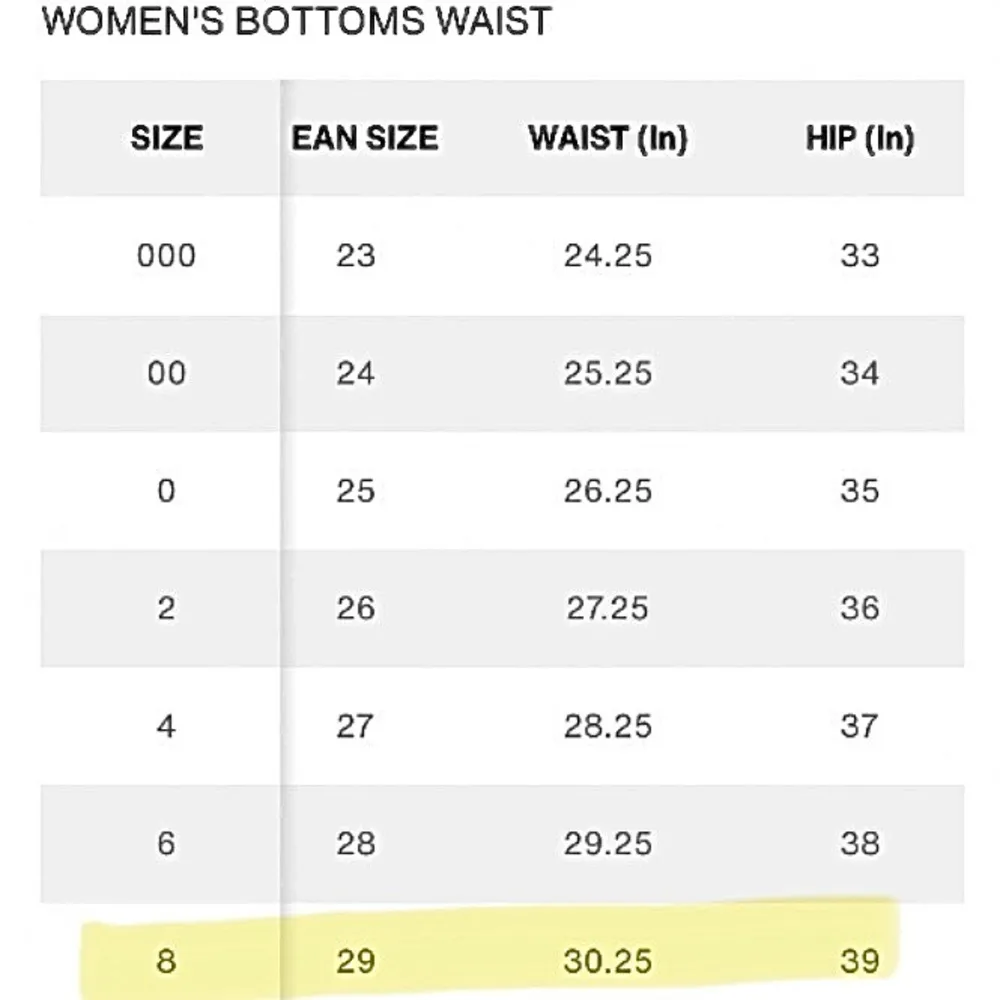Select the HIP (In) column header
Screen dimensions: 1000x1000
pyautogui.click(x=859, y=138)
